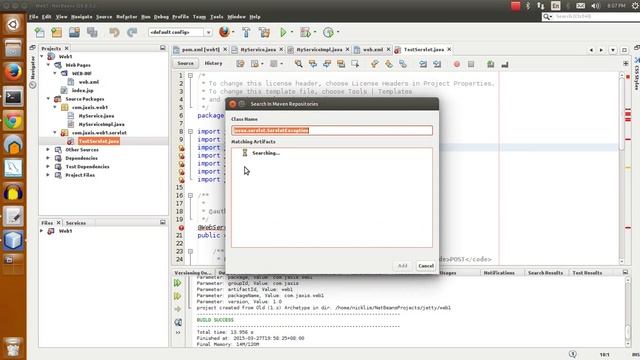Click the Open Project toolbar icon
The image size is (640, 360).
tap(74, 32)
